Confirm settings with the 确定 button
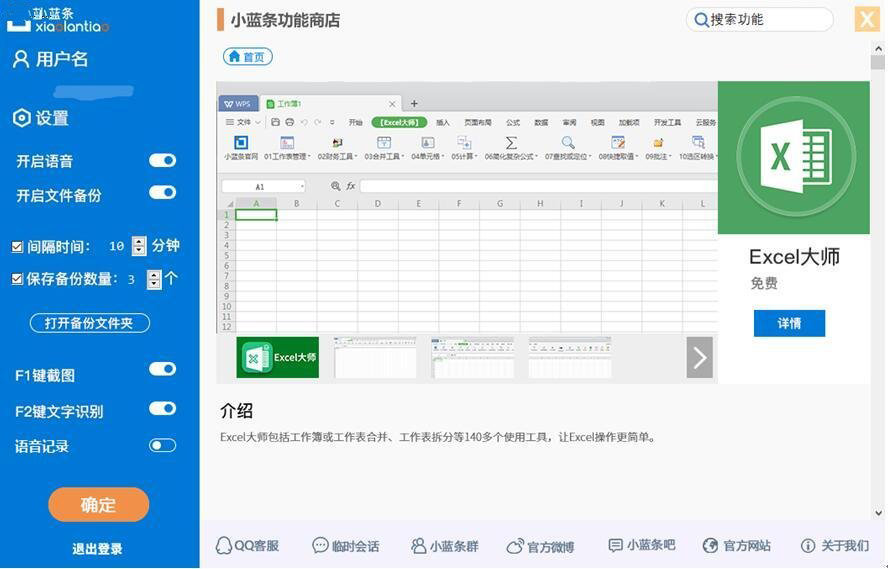Image resolution: width=888 pixels, height=569 pixels. (x=99, y=504)
